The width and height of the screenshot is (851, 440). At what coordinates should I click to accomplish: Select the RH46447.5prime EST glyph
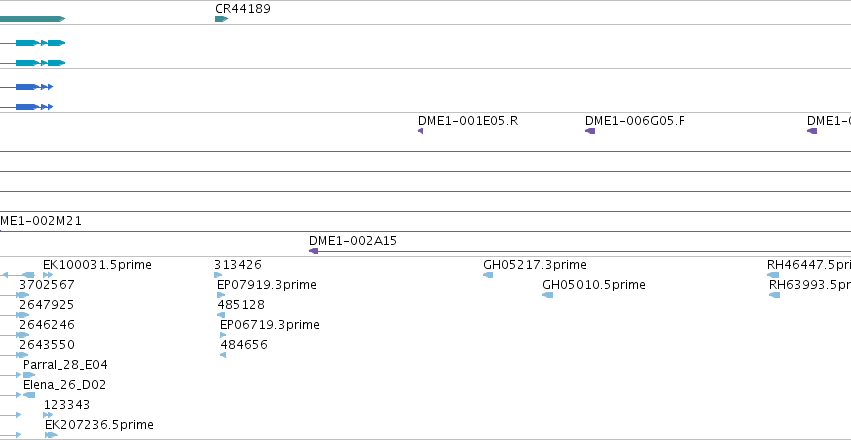773,275
